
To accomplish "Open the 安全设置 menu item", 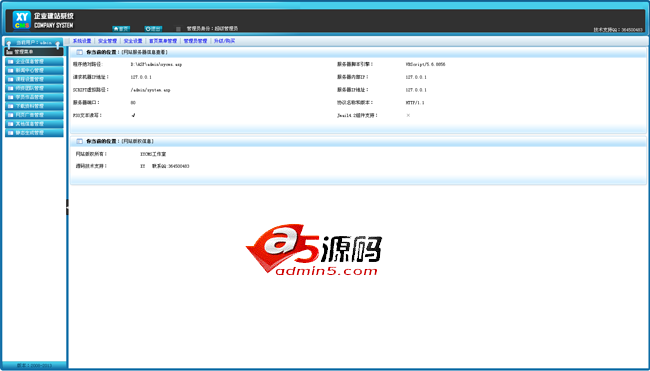I will pyautogui.click(x=133, y=41).
